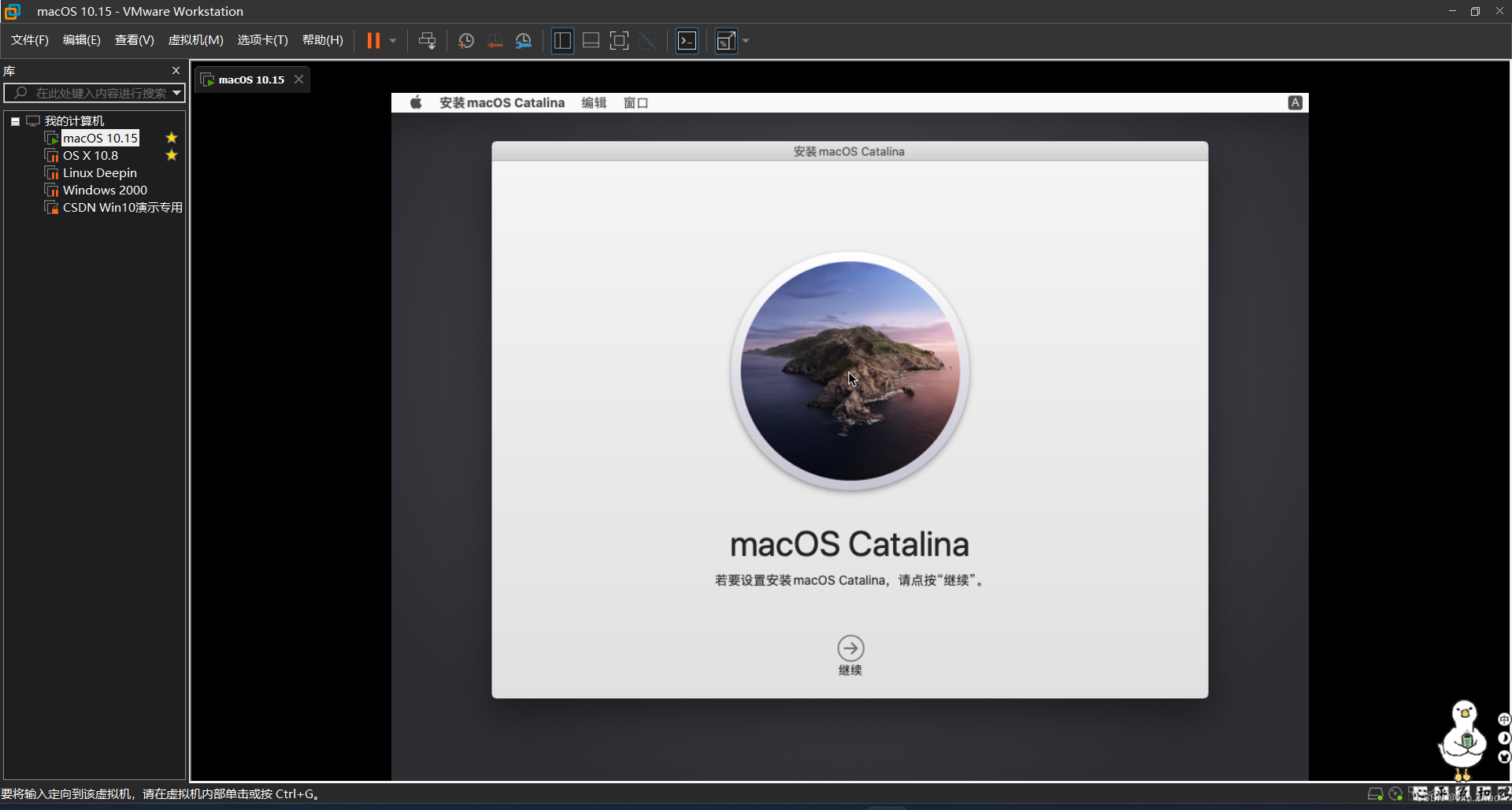Collapse the 我的计算机 tree node

[15, 121]
